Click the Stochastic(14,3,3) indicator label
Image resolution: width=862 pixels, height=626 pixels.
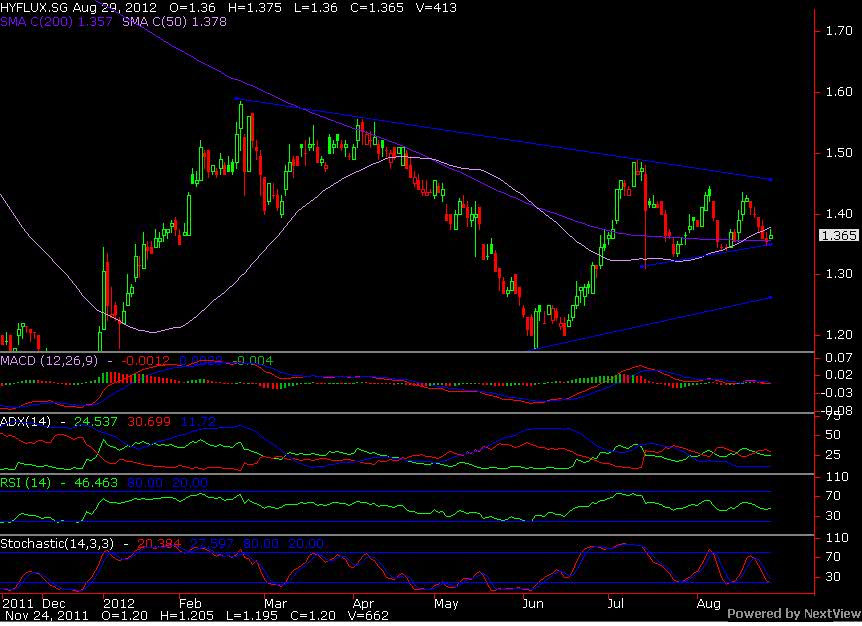point(57,544)
